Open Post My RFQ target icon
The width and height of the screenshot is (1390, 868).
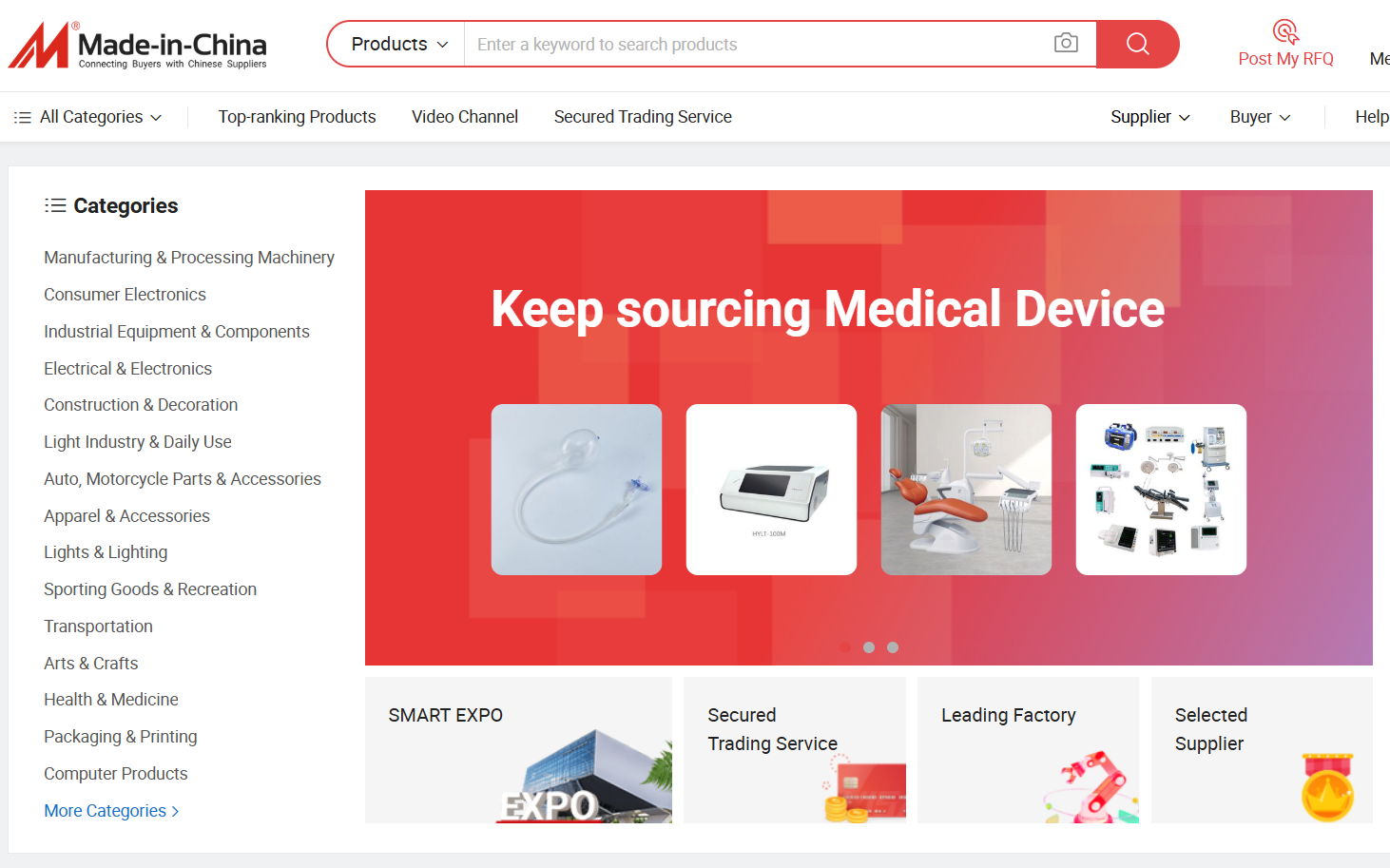[x=1285, y=32]
